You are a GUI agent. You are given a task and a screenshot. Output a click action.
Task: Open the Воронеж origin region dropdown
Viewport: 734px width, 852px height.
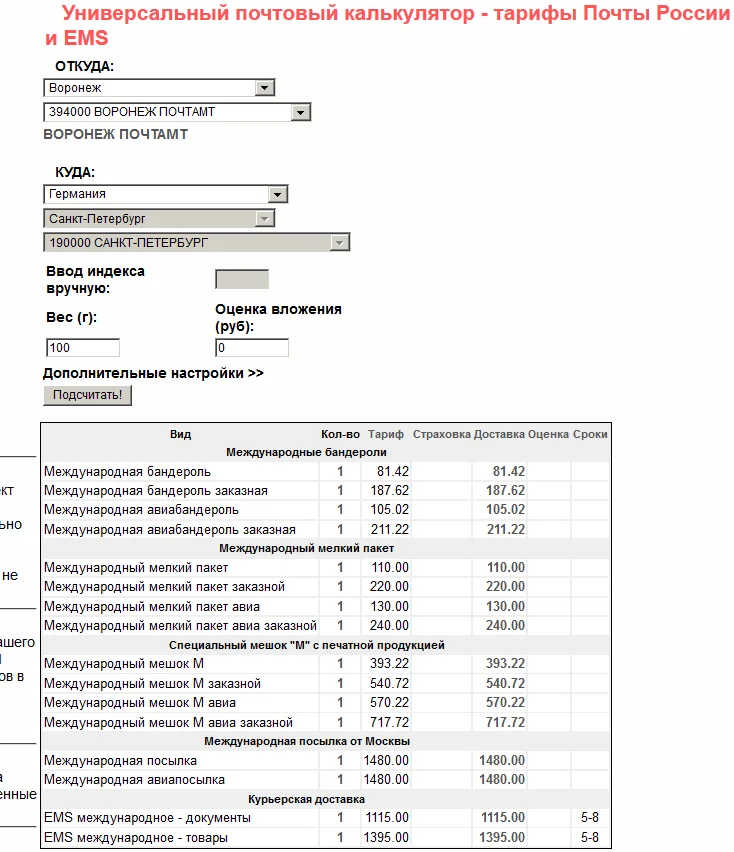click(x=159, y=87)
